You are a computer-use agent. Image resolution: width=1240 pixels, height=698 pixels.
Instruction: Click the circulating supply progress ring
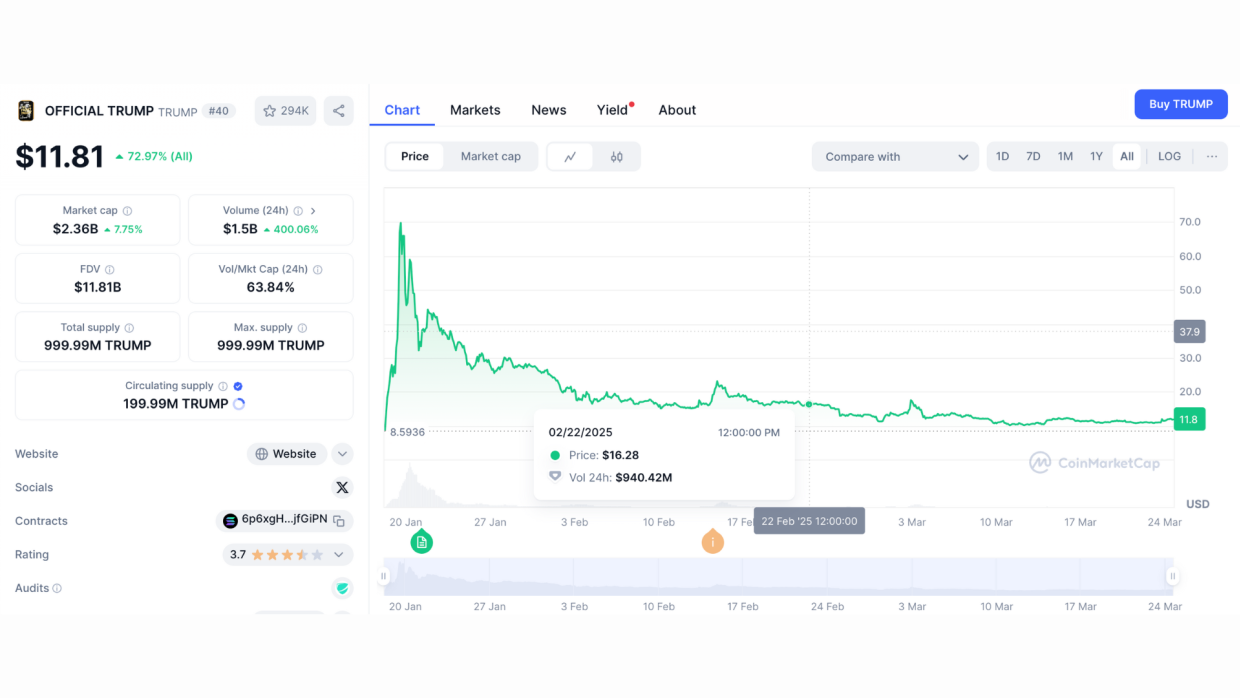pos(239,404)
